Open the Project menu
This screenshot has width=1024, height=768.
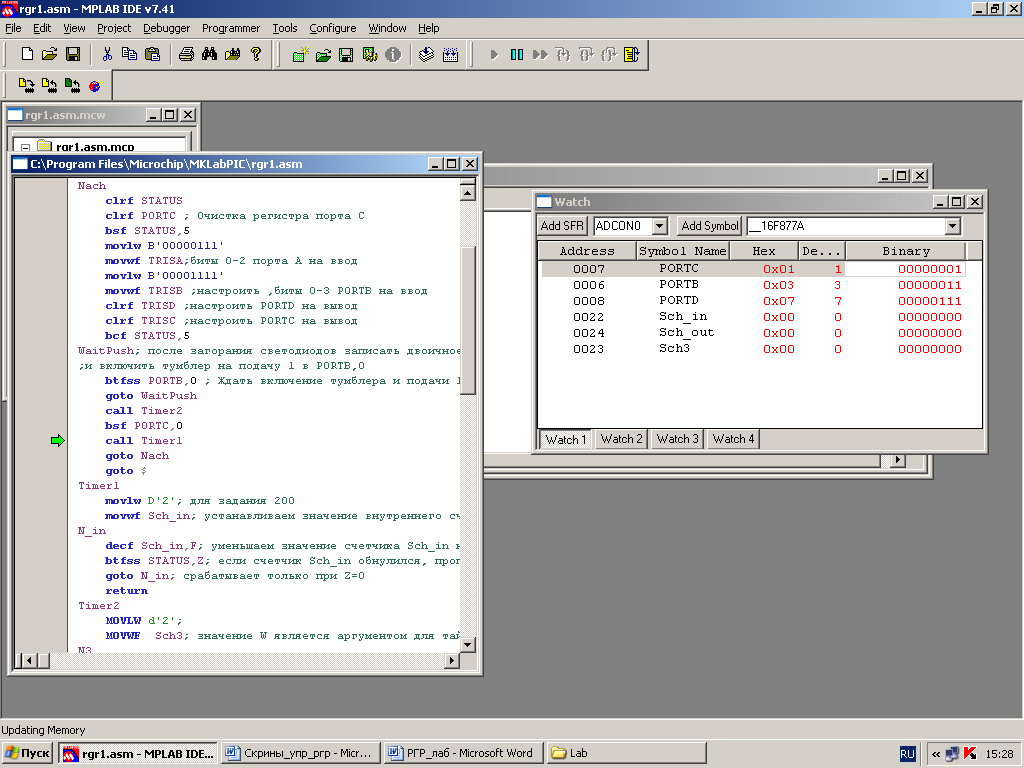tap(114, 28)
